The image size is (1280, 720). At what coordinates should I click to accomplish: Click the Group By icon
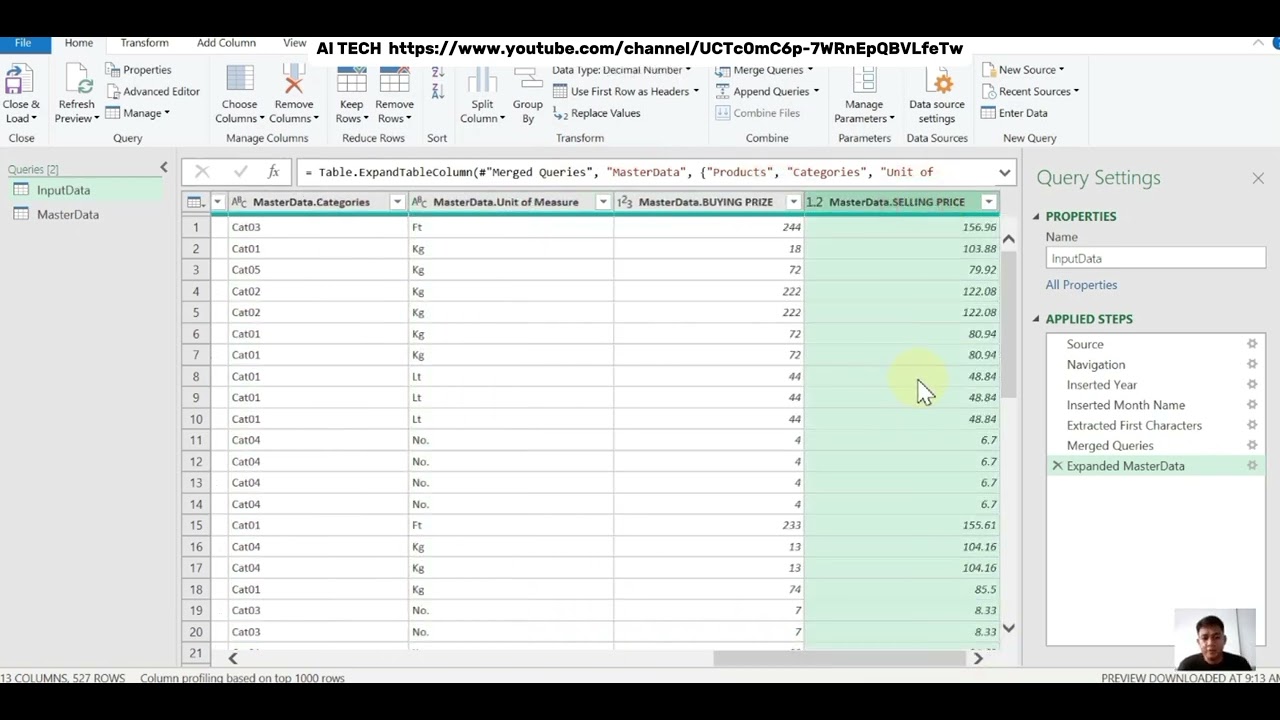coord(527,80)
